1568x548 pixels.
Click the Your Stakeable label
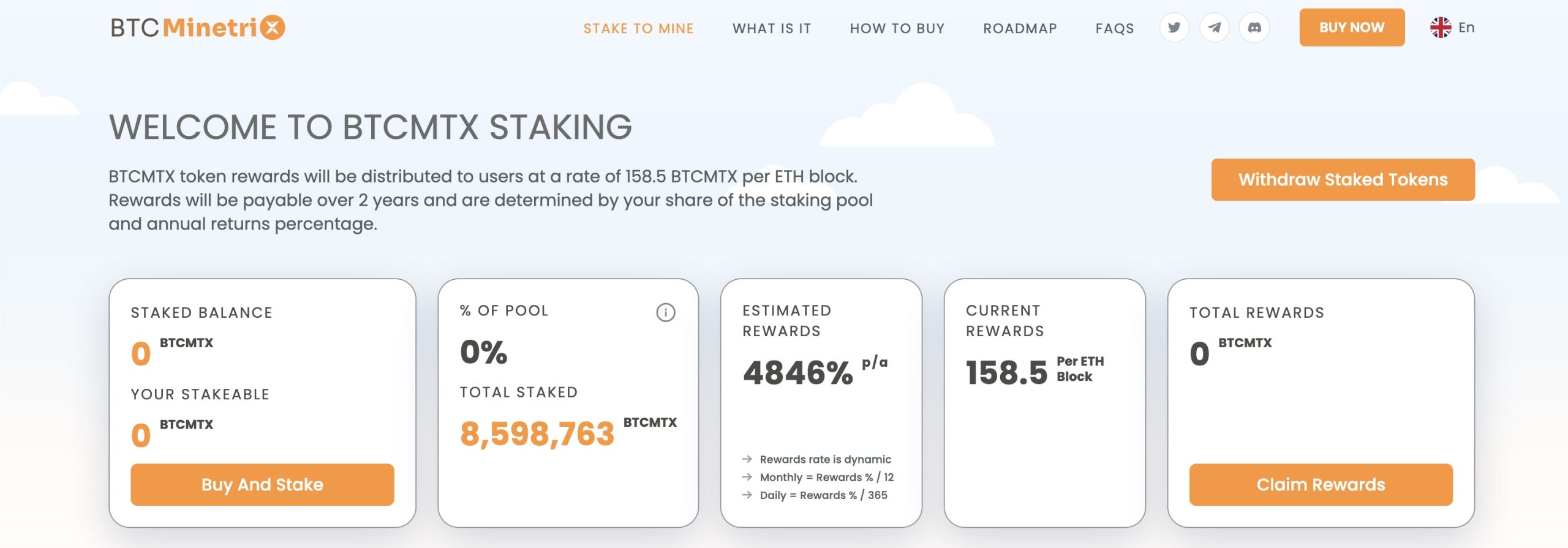(x=200, y=394)
